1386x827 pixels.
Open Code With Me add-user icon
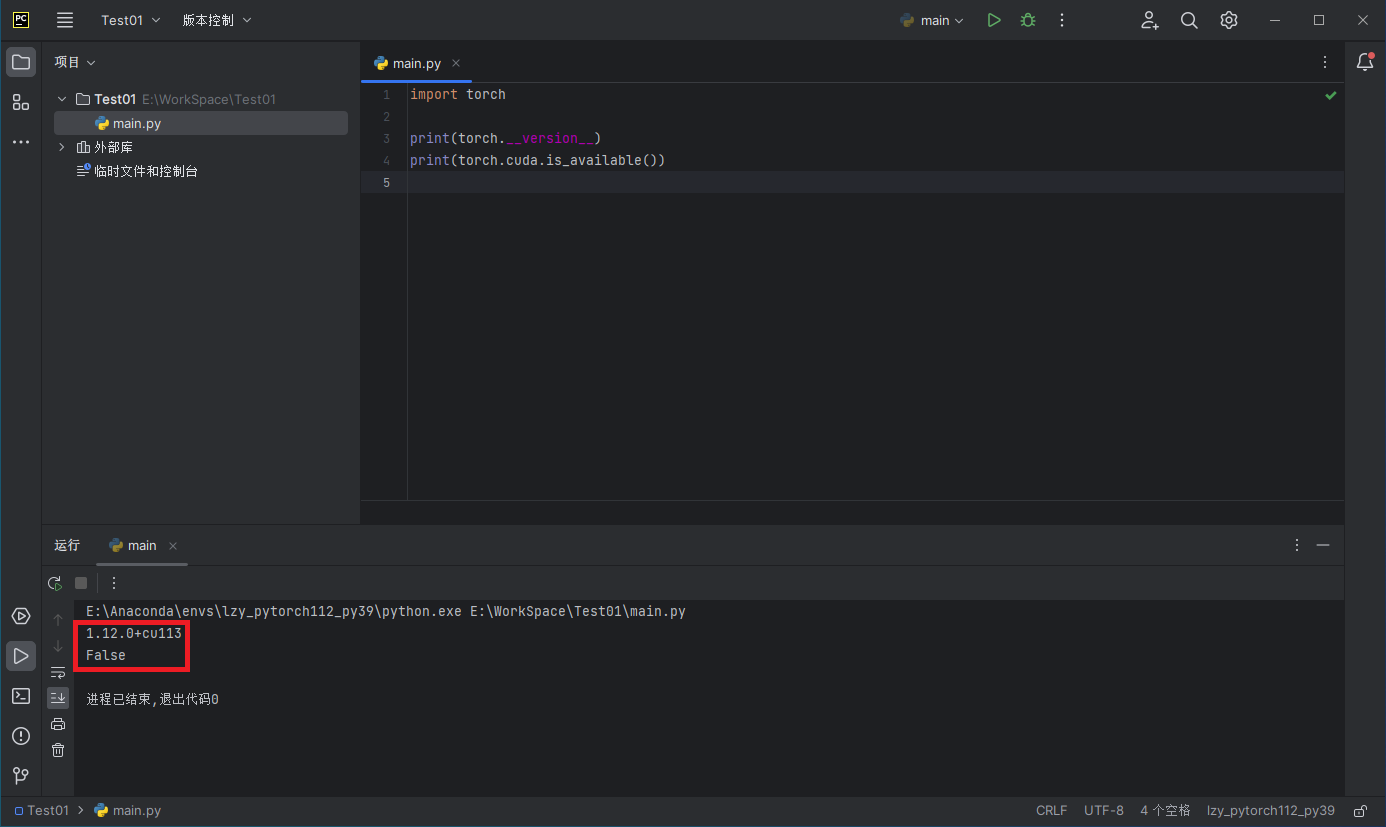1150,20
